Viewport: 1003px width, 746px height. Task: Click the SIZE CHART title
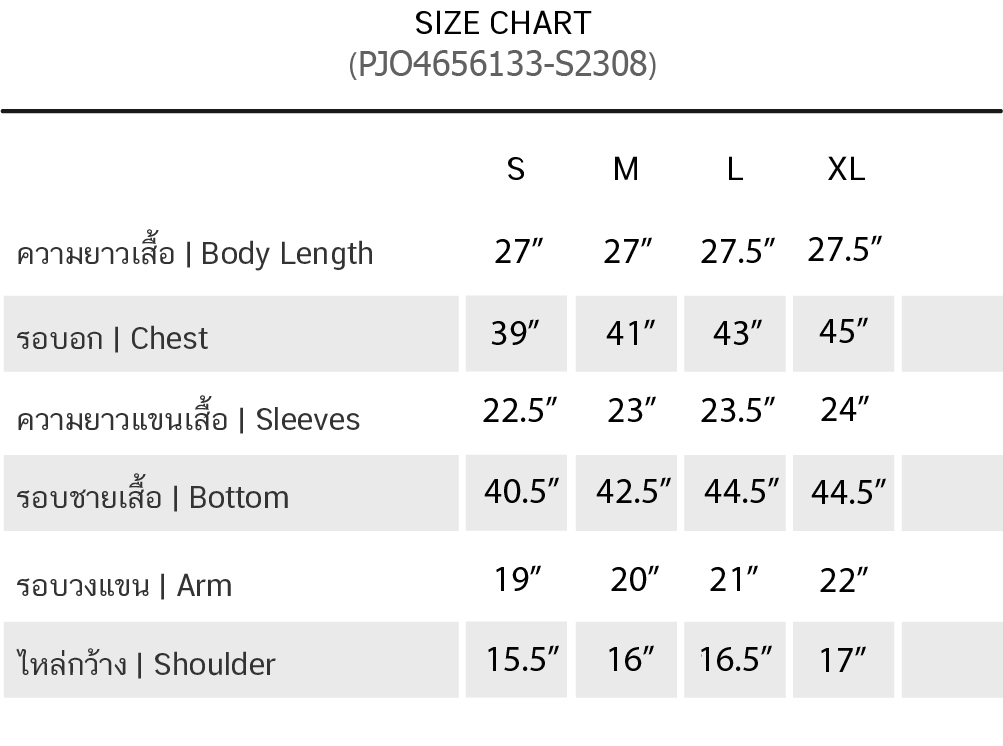click(502, 23)
